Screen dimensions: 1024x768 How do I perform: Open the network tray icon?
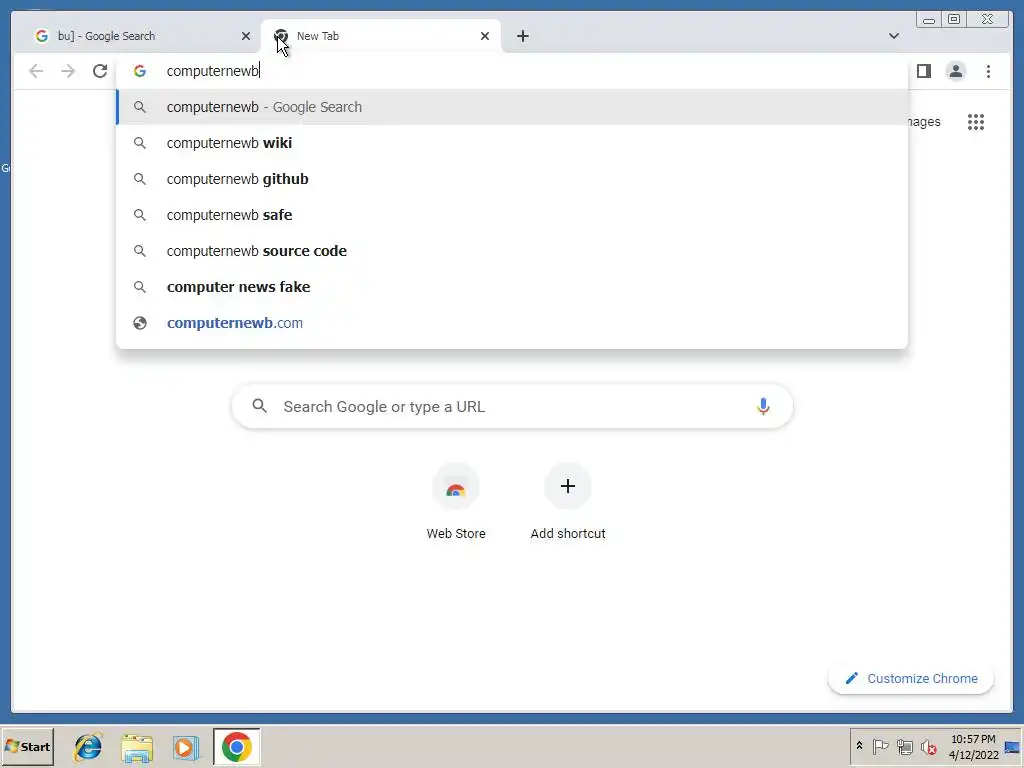(904, 746)
